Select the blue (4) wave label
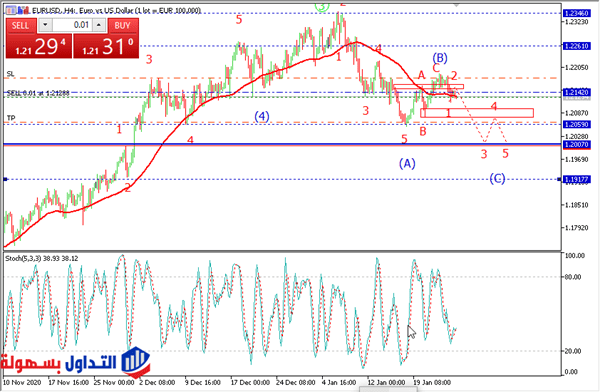 [x=262, y=116]
